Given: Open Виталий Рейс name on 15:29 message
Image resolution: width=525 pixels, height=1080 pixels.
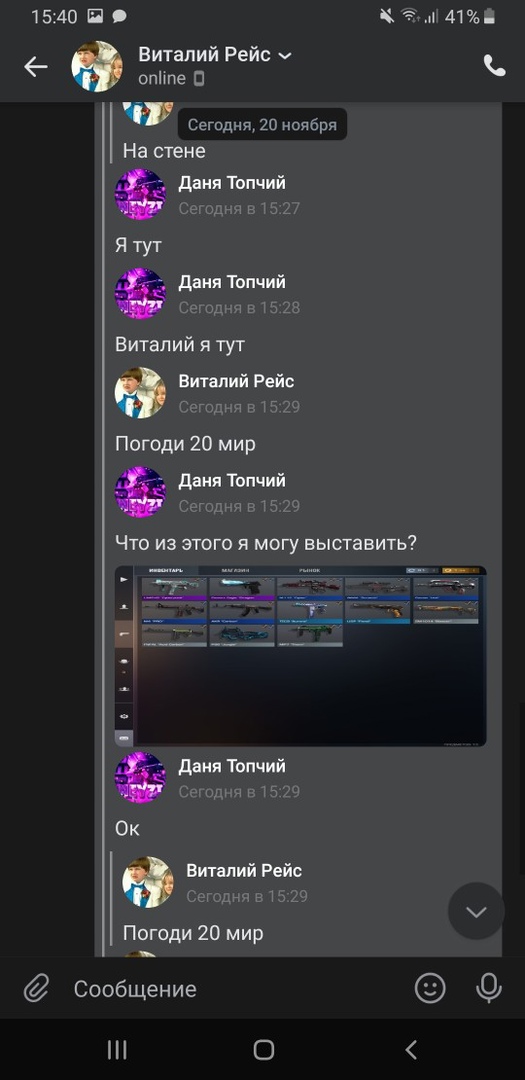Looking at the screenshot, I should (x=236, y=381).
